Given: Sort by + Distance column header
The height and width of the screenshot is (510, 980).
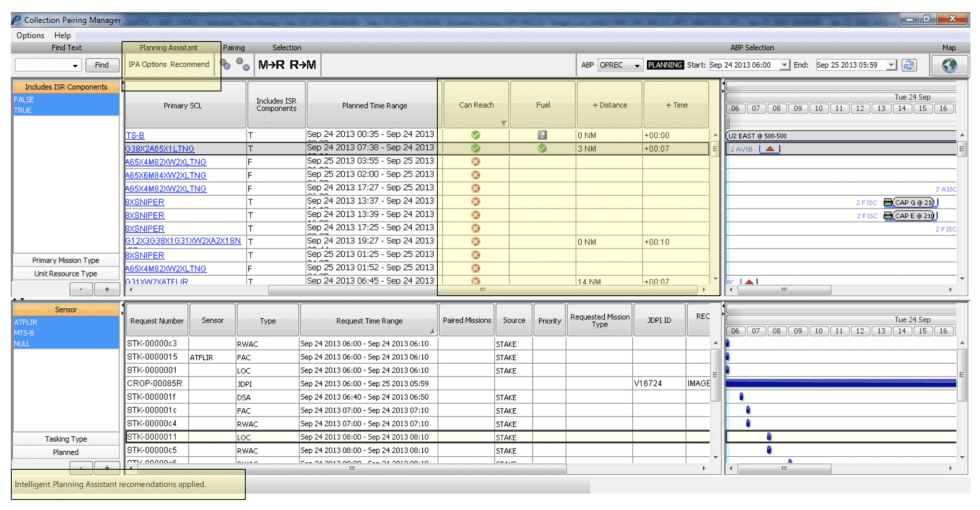Looking at the screenshot, I should (x=609, y=105).
